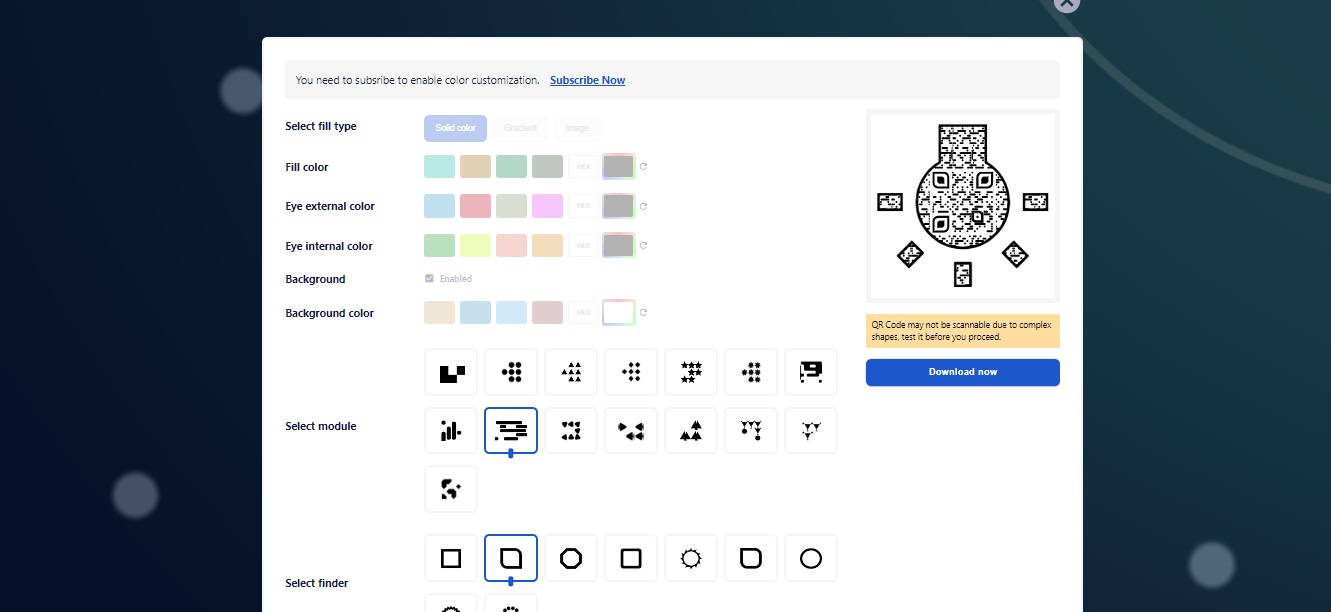This screenshot has height=612, width=1331.
Task: Click the Background color HEX field
Action: [x=583, y=313]
